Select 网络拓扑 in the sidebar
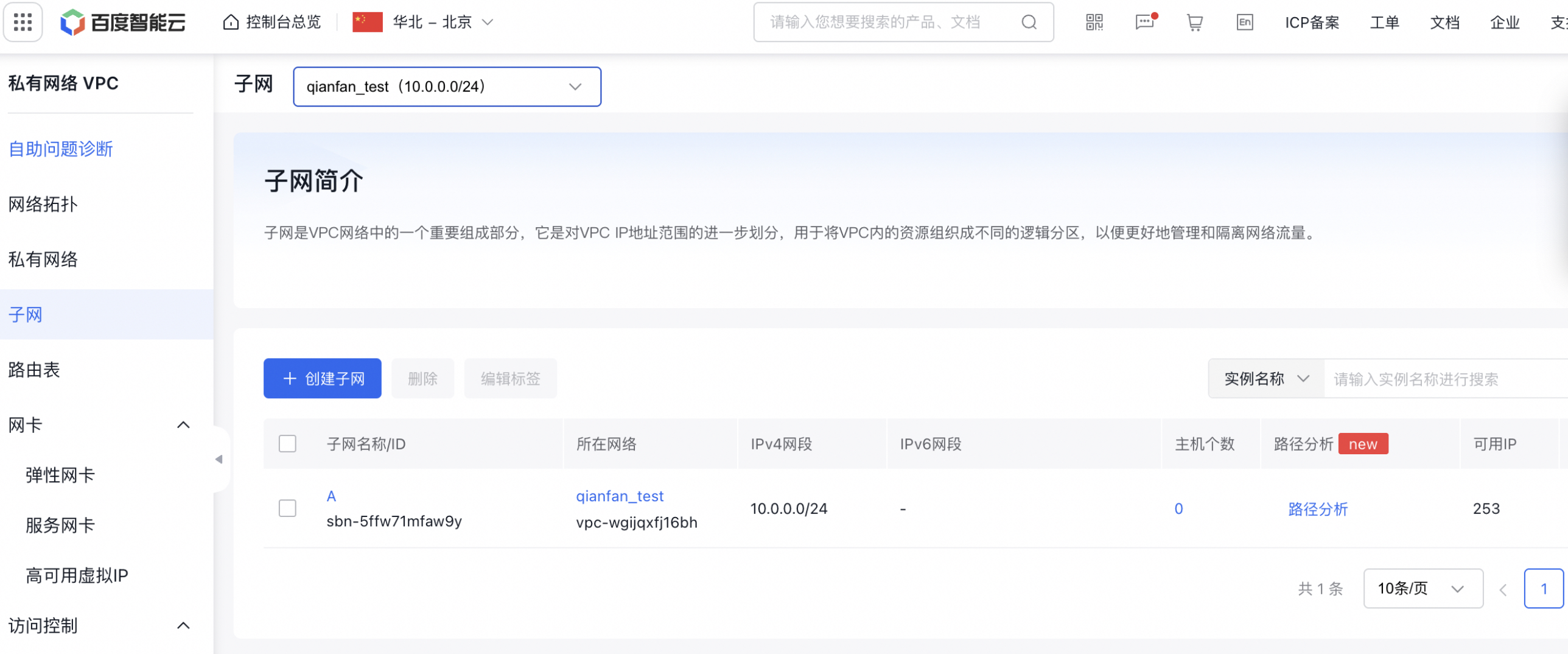Viewport: 1568px width, 654px height. pos(43,204)
